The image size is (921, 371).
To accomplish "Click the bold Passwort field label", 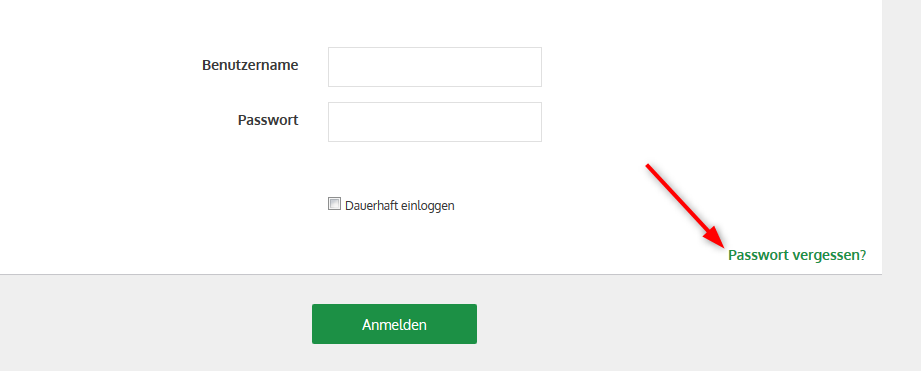I will (x=268, y=120).
